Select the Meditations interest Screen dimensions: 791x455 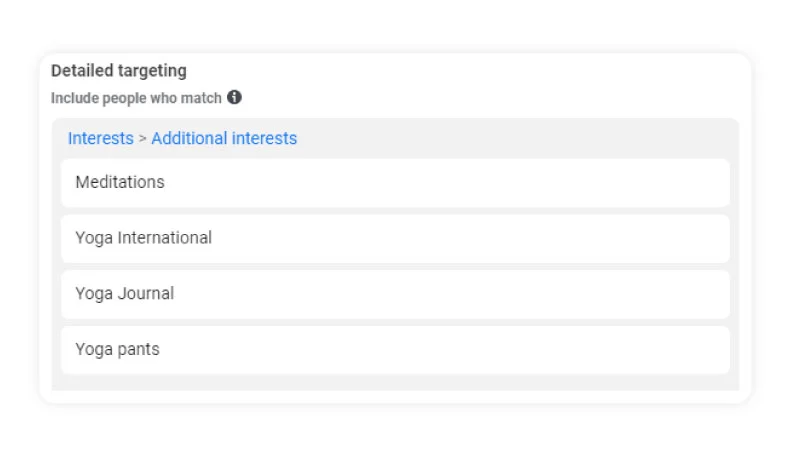tap(396, 183)
